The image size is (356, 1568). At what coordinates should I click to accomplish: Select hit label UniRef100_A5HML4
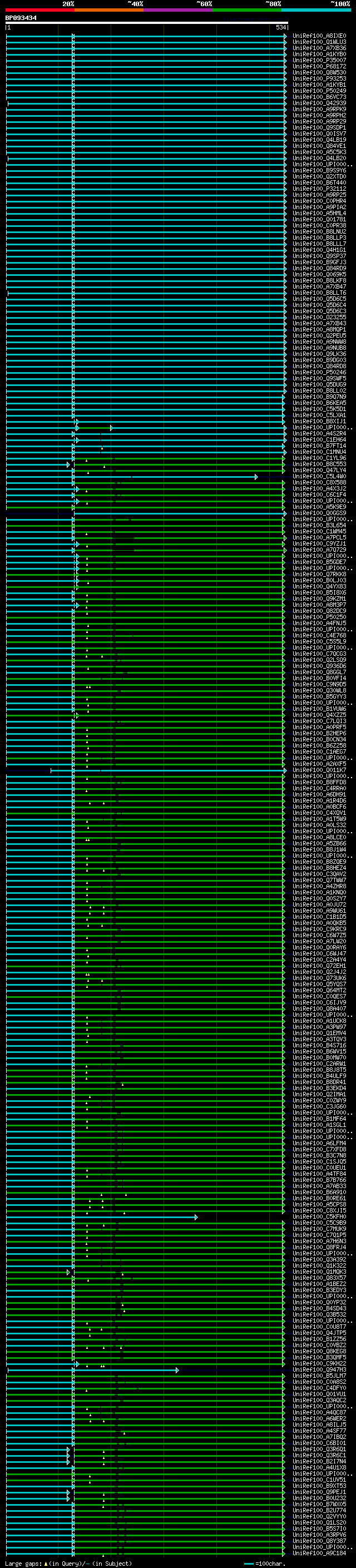tap(319, 213)
